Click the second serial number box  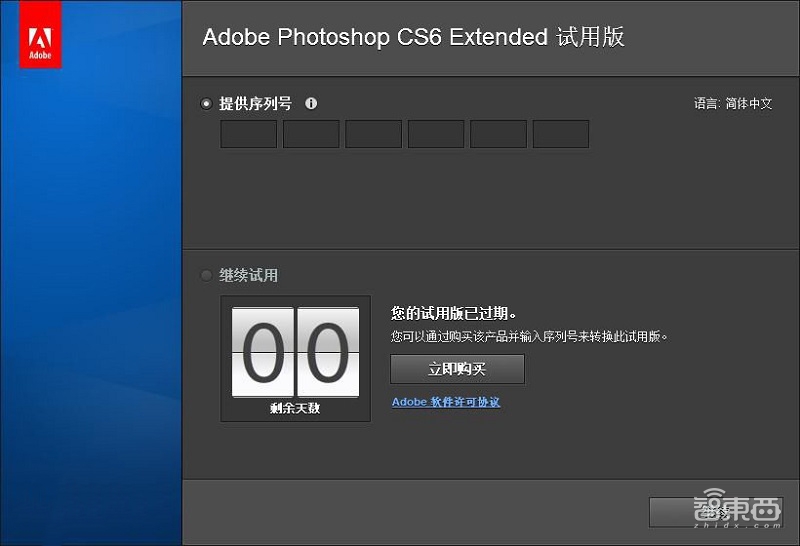[311, 134]
